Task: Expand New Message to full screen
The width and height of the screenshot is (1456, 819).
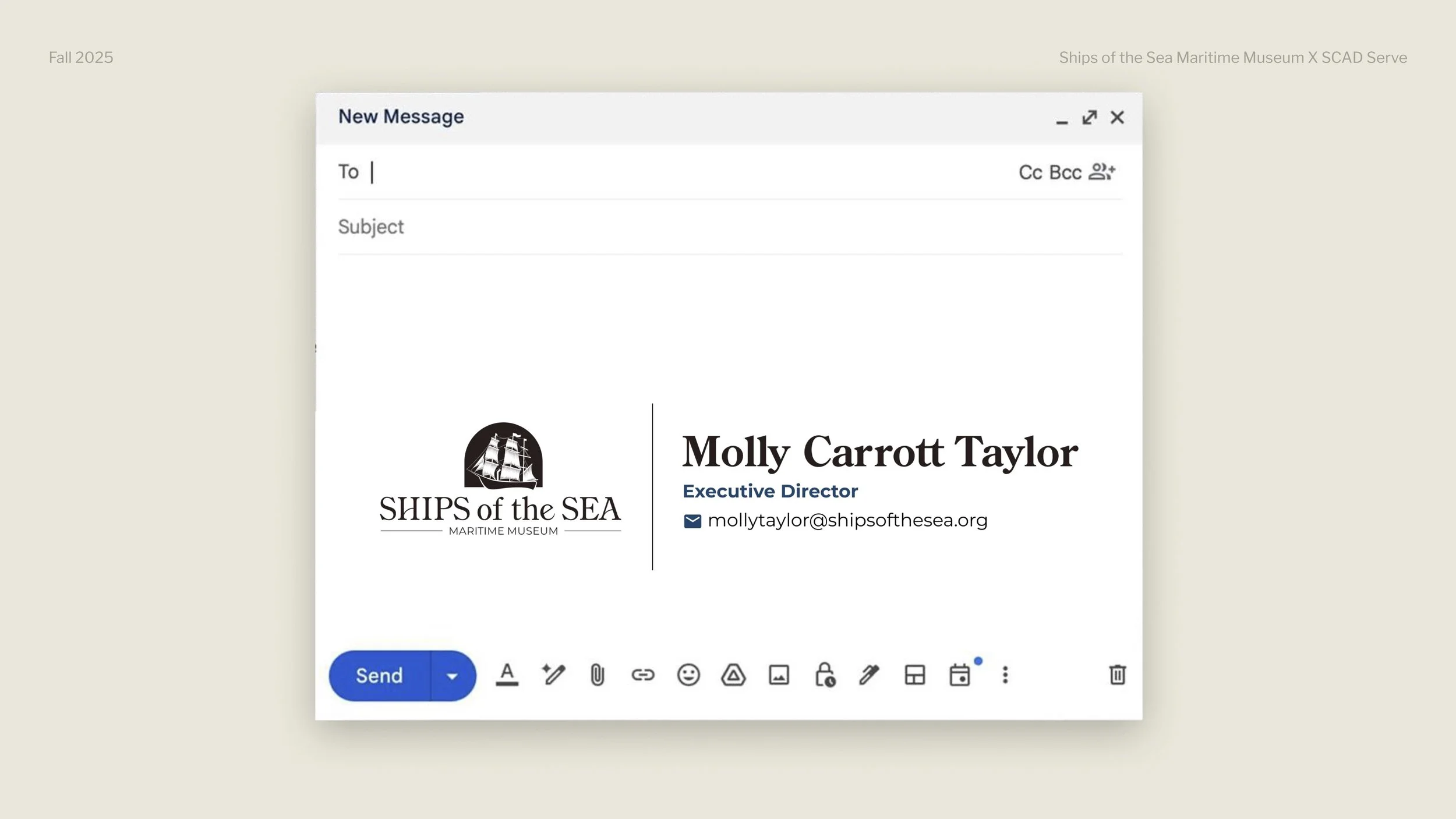Action: (1090, 118)
